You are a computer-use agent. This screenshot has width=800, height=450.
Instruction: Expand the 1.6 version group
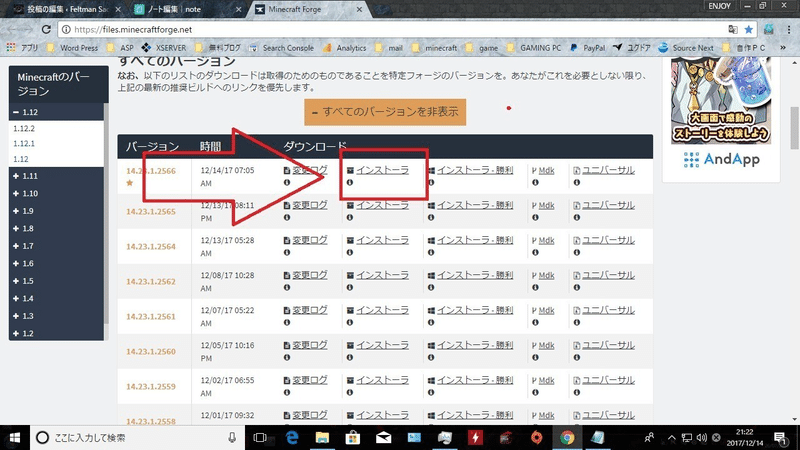pyautogui.click(x=56, y=263)
